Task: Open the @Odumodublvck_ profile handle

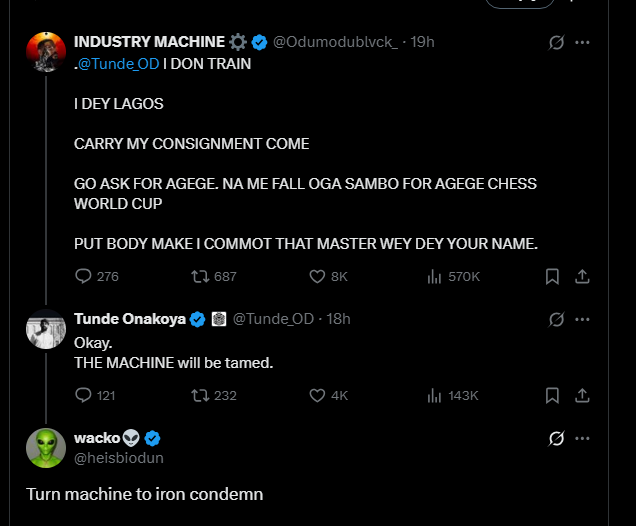Action: click(x=334, y=42)
